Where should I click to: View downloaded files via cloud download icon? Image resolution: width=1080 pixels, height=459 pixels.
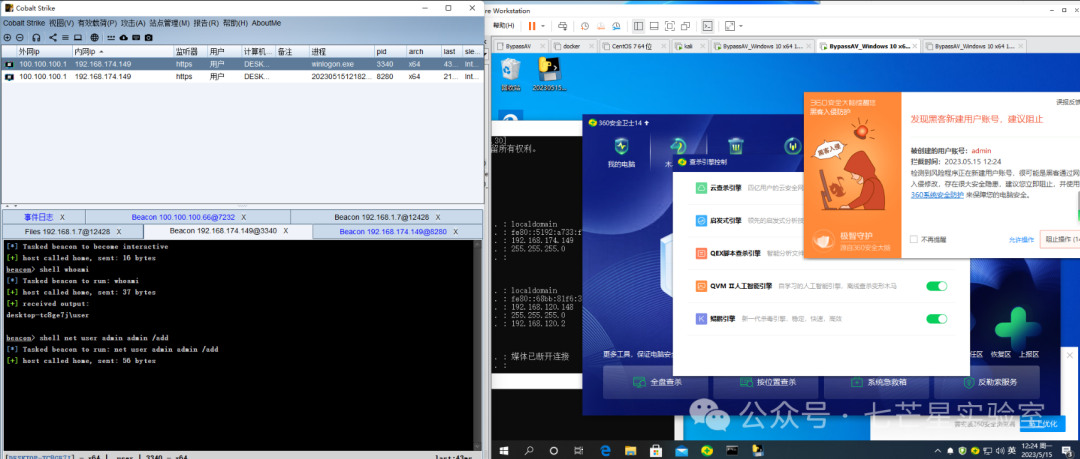(x=123, y=37)
